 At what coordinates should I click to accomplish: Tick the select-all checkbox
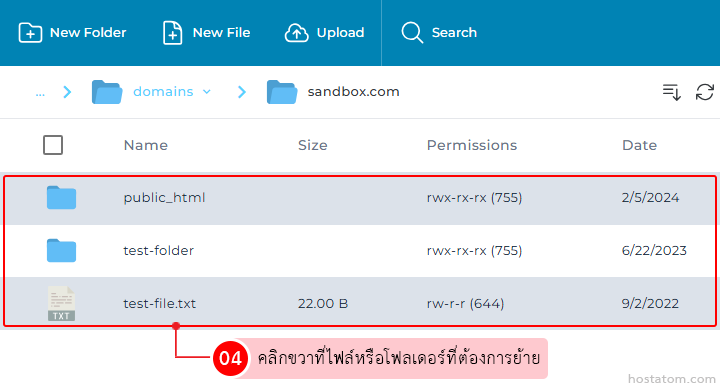coord(53,145)
